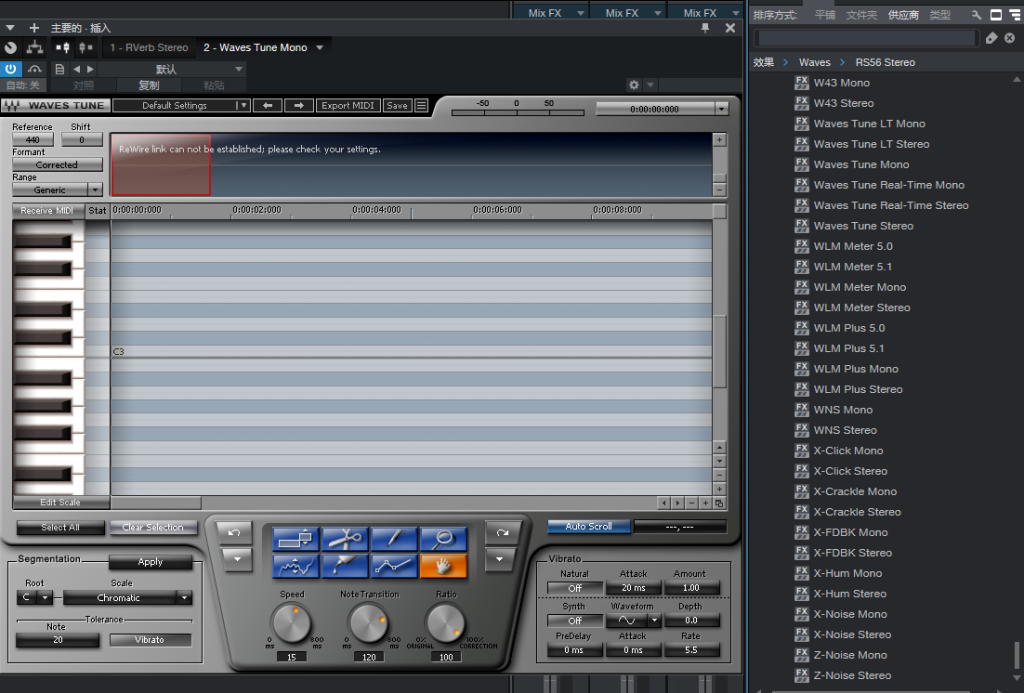Open Range Generic dropdown
Screen dimensions: 1024x693
tap(57, 189)
